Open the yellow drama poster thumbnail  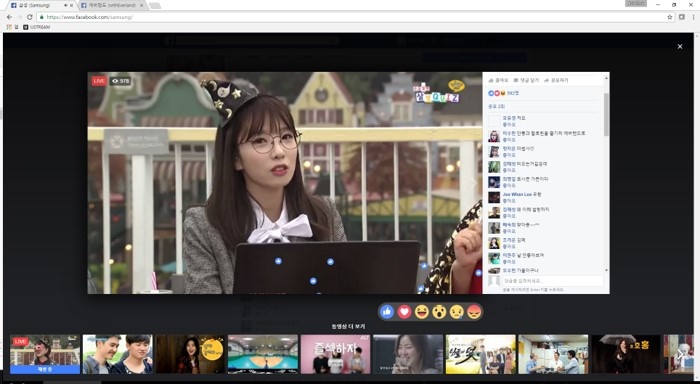tap(480, 354)
